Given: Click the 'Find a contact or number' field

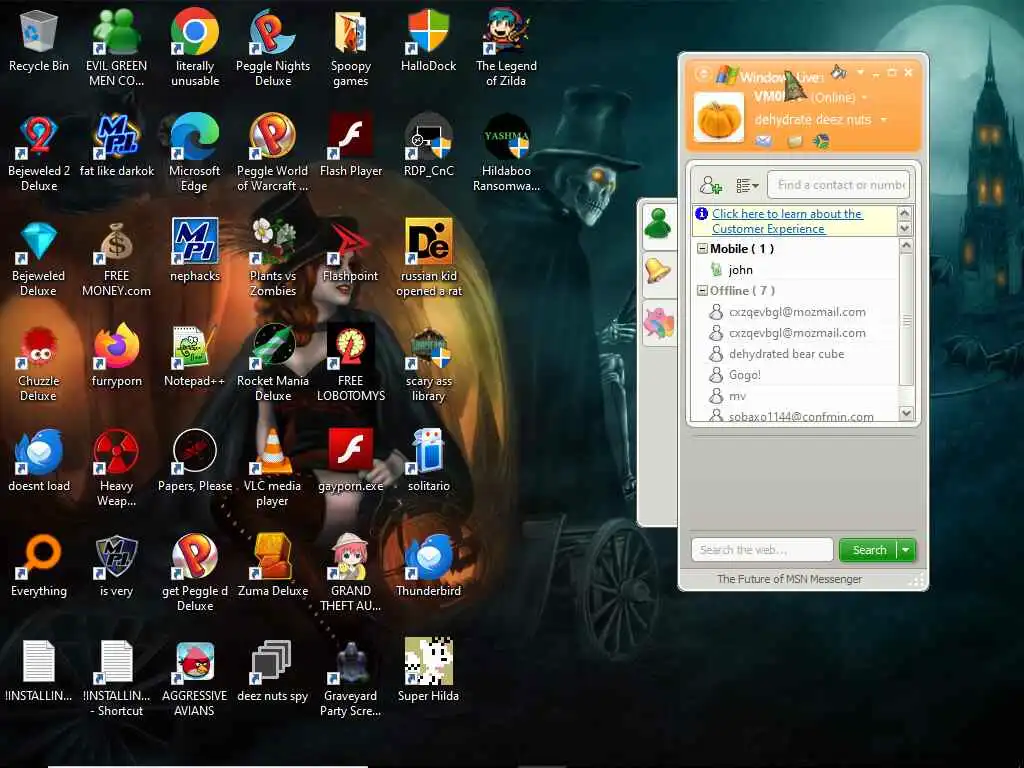Looking at the screenshot, I should (839, 185).
